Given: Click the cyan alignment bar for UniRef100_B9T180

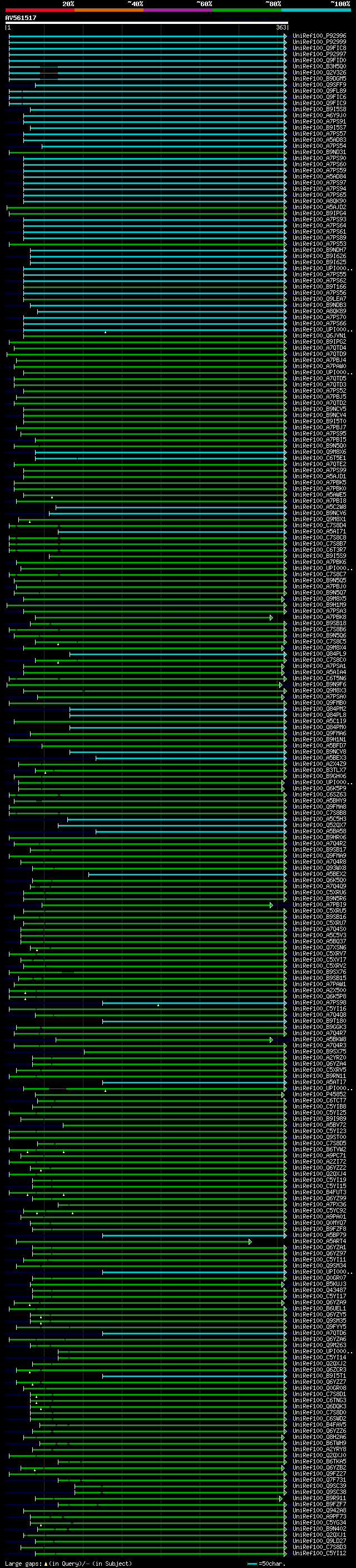Looking at the screenshot, I should click(x=194, y=1021).
